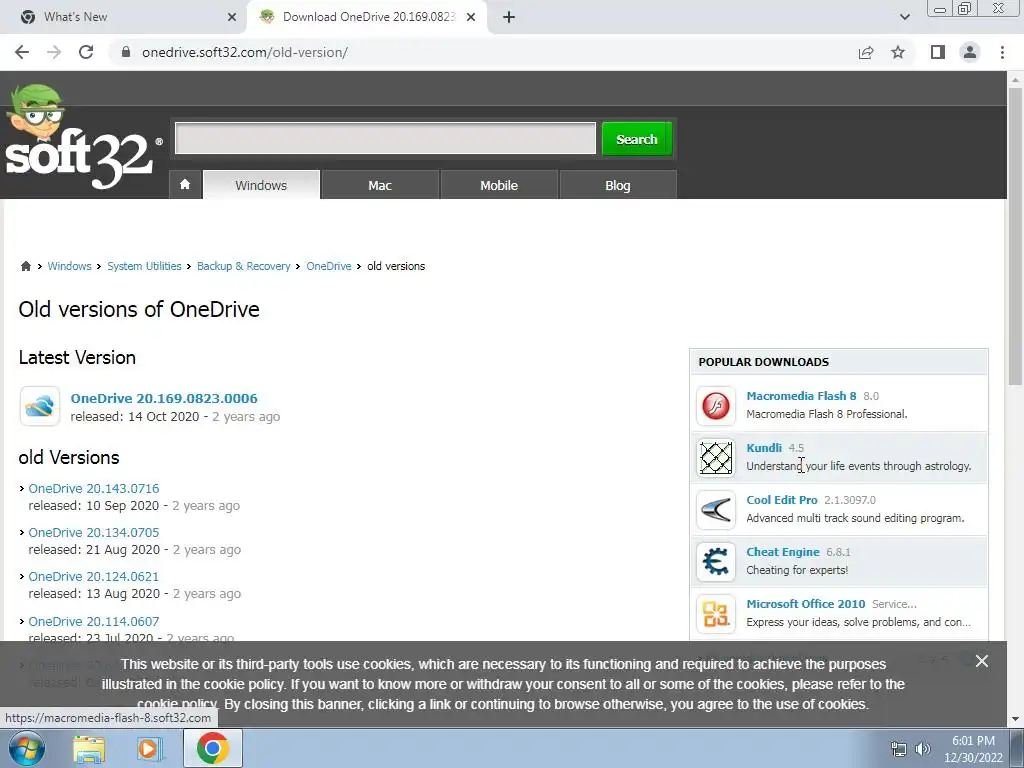Screen dimensions: 1024x768
Task: Click the page vertical scrollbar thumb
Action: click(1015, 235)
